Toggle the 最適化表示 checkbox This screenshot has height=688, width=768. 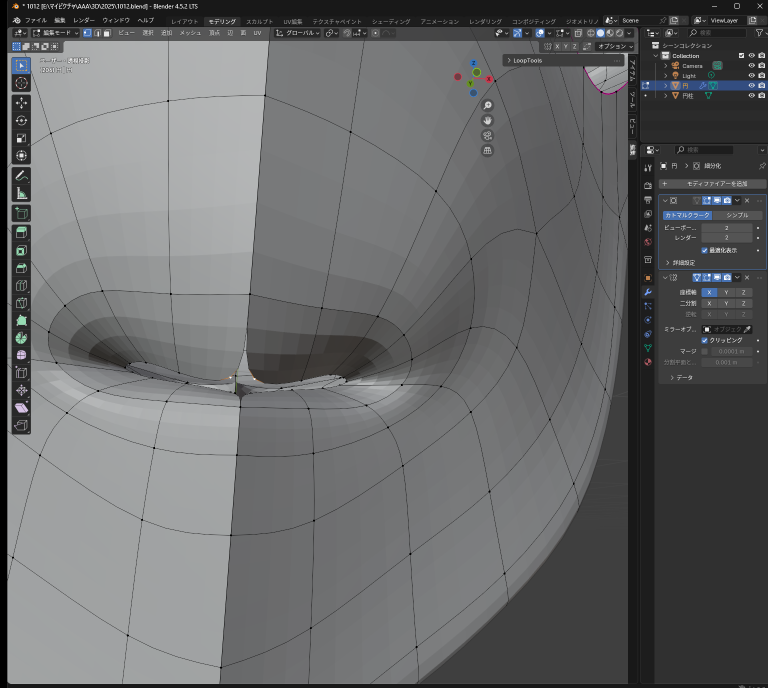click(x=705, y=250)
